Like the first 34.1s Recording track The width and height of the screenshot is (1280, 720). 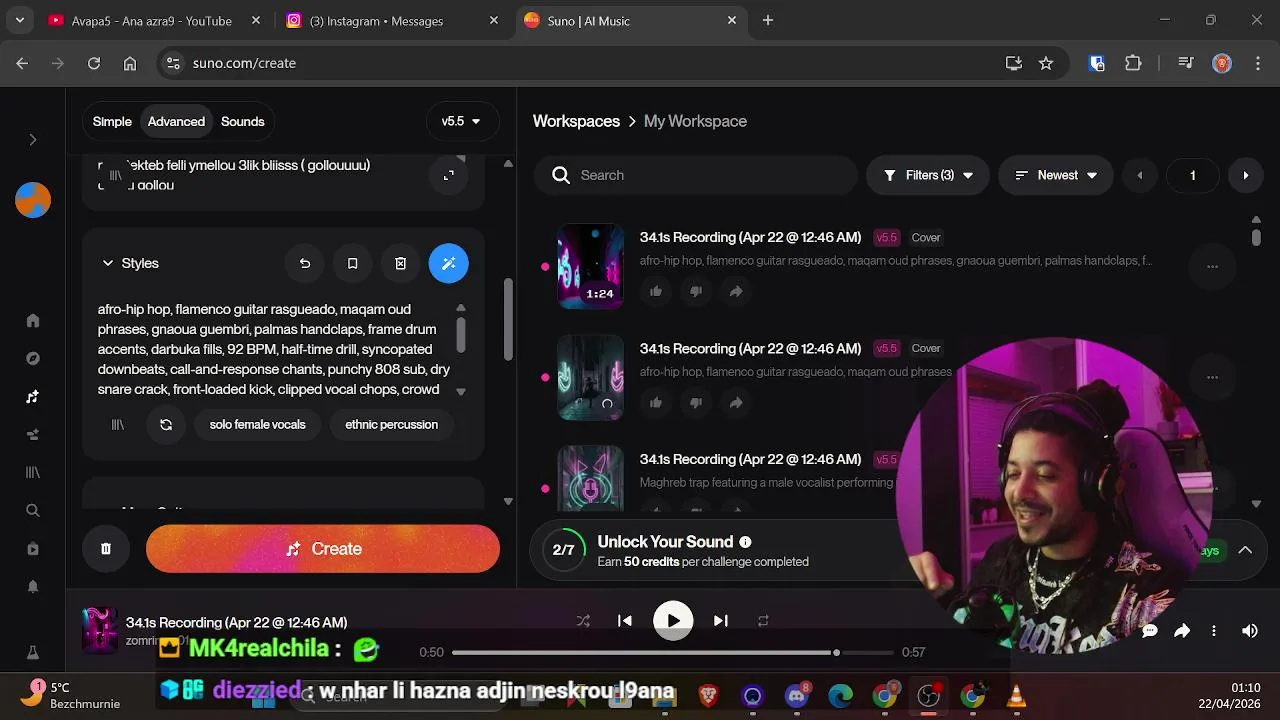656,291
